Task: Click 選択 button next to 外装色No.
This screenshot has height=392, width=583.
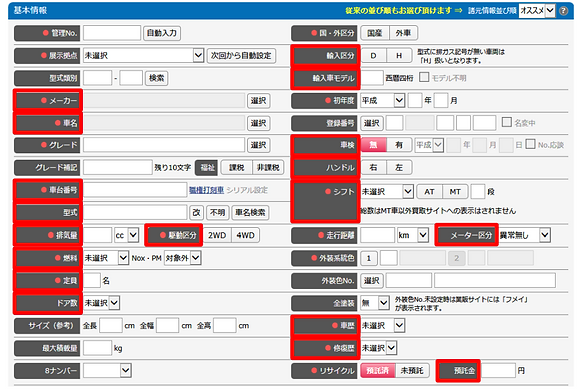Action: (x=372, y=280)
